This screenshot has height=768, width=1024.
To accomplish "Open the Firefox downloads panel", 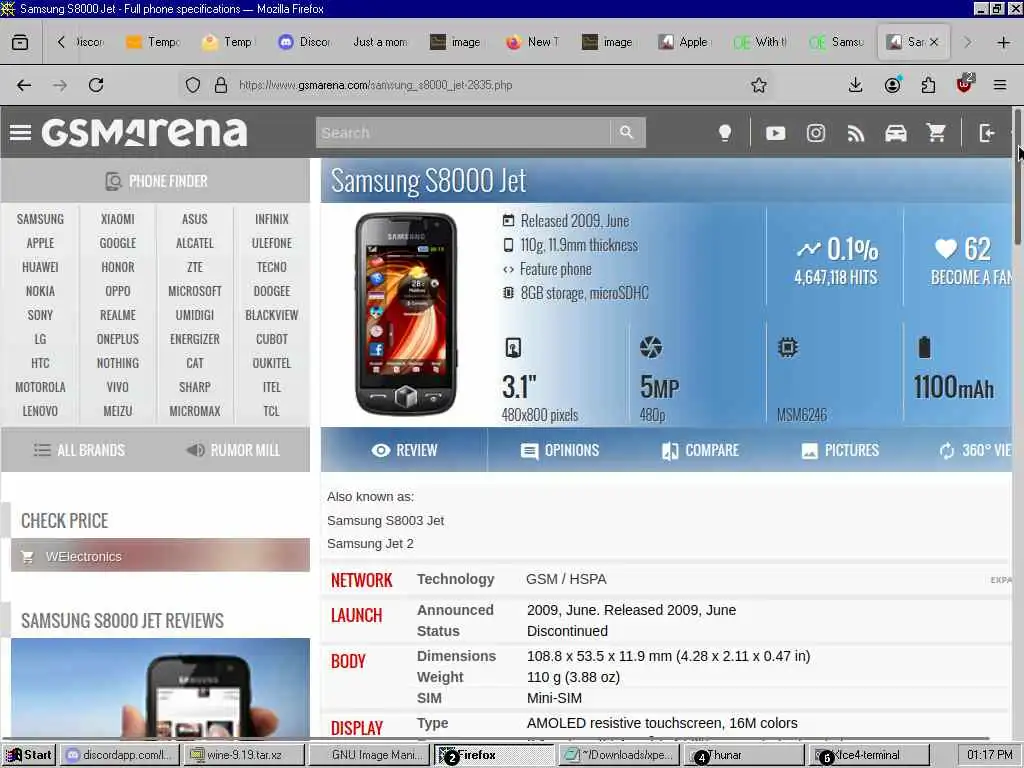I will click(x=856, y=85).
